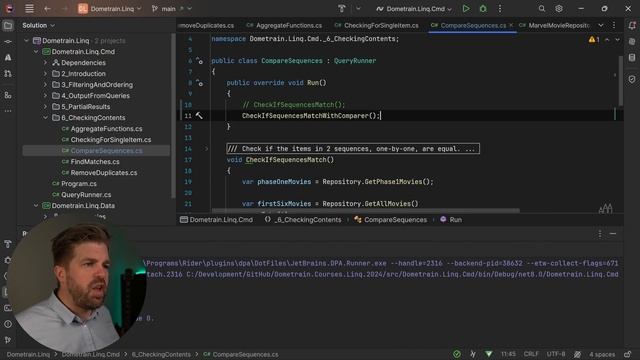Click the caret position 11:45 indicator
640x360 pixels.
click(508, 354)
